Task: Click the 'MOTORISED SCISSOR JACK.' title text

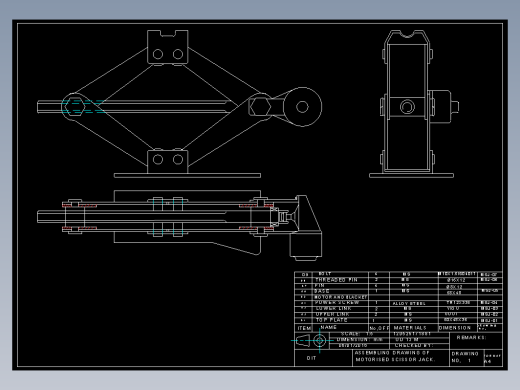Action: click(x=395, y=359)
